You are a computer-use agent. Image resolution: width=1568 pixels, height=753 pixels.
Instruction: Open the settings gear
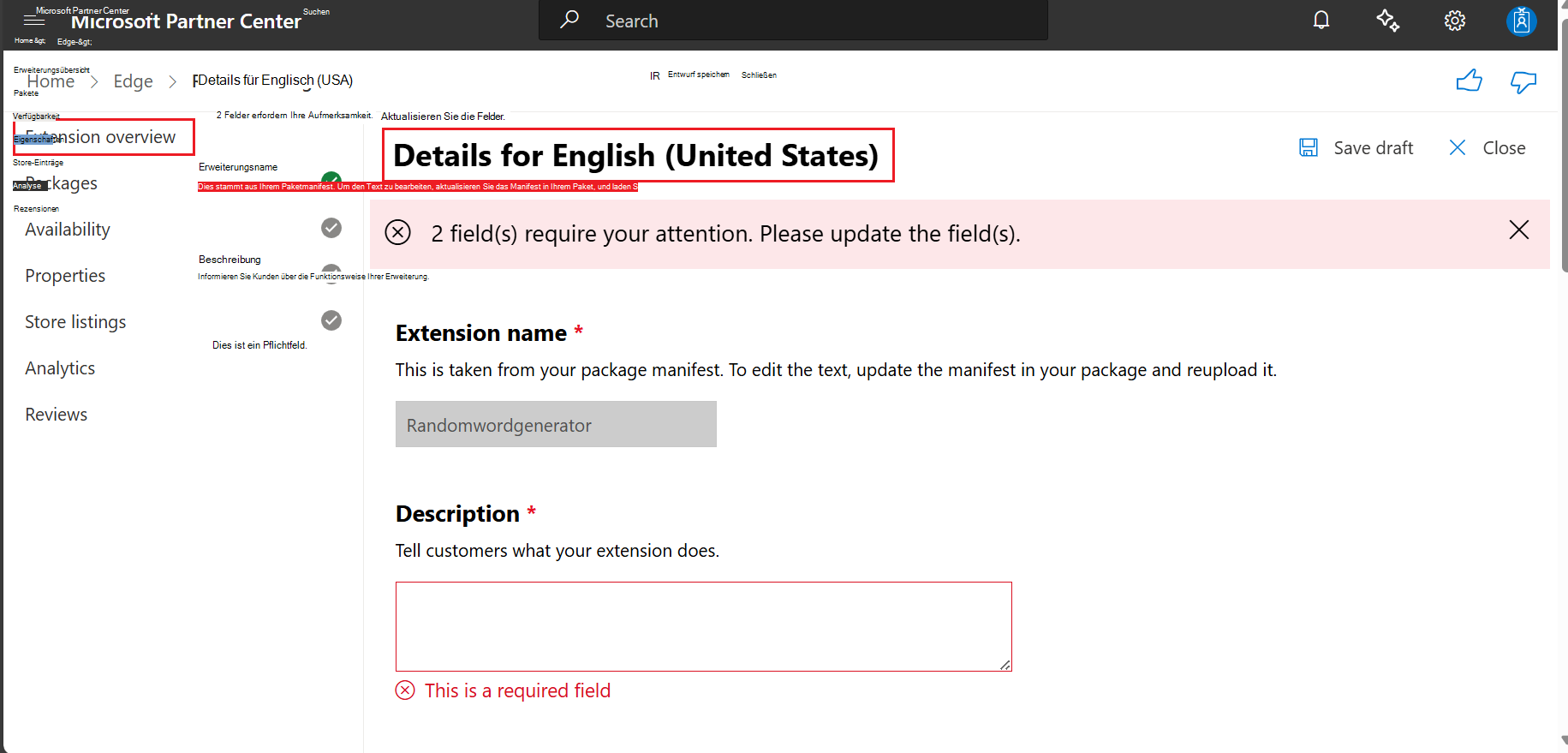click(x=1455, y=21)
